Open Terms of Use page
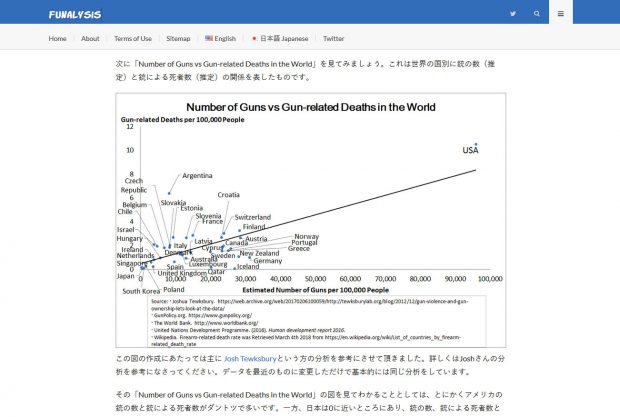This screenshot has width=620, height=417. click(x=133, y=38)
